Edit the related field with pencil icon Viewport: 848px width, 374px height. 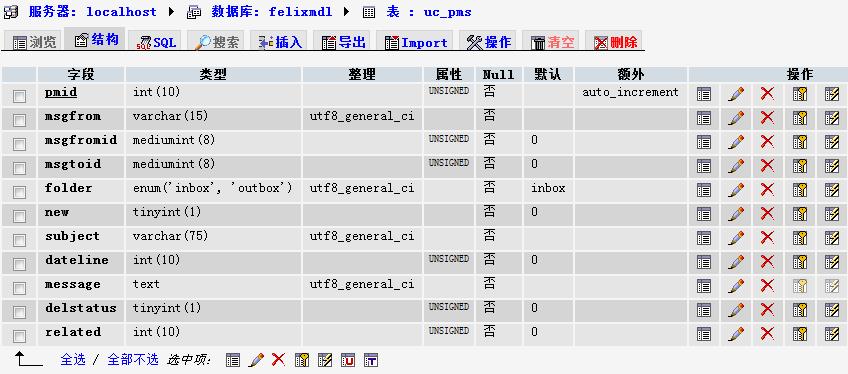click(736, 334)
